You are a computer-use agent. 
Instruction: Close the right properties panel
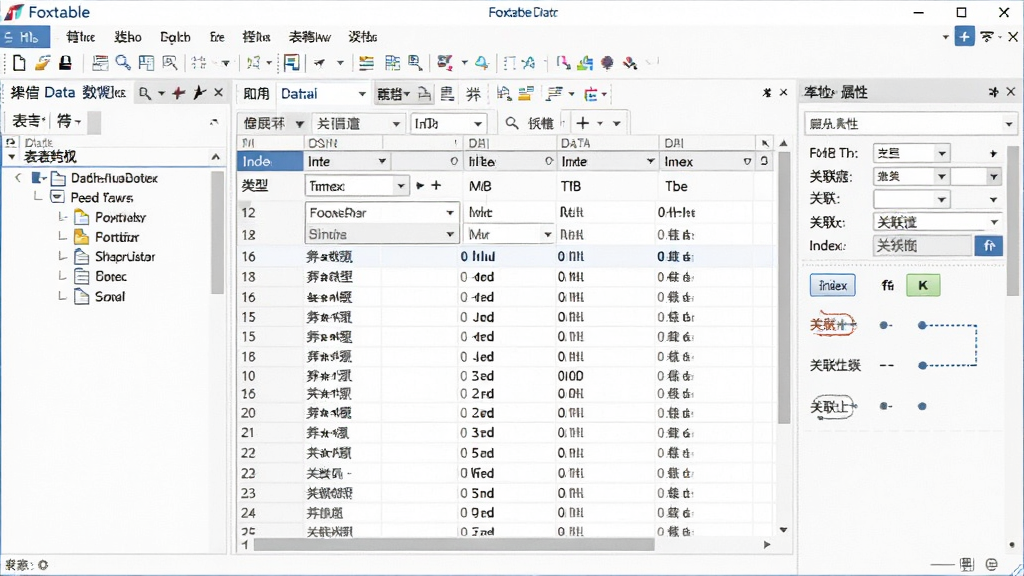[1011, 92]
